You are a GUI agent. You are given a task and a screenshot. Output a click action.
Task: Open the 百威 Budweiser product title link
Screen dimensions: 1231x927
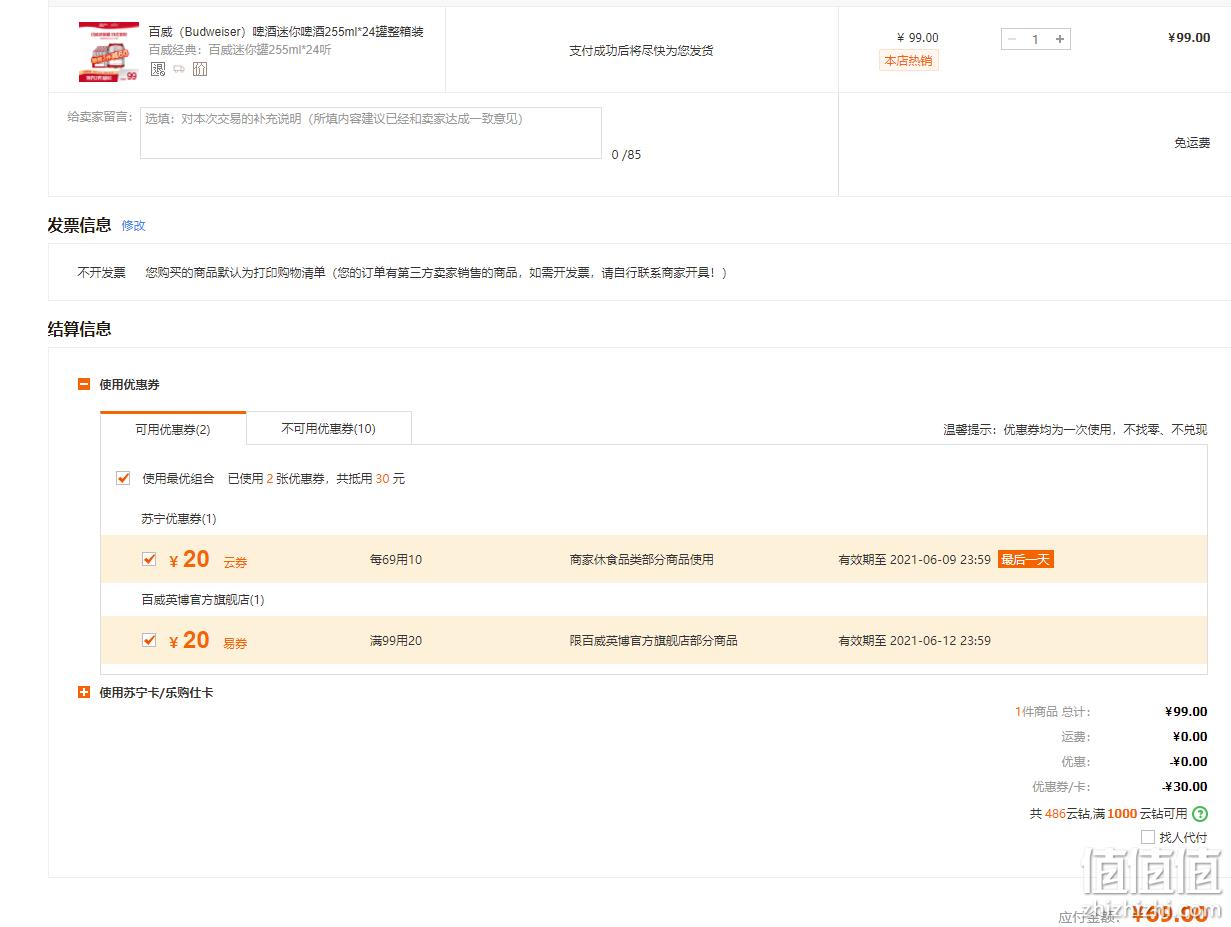pyautogui.click(x=286, y=32)
